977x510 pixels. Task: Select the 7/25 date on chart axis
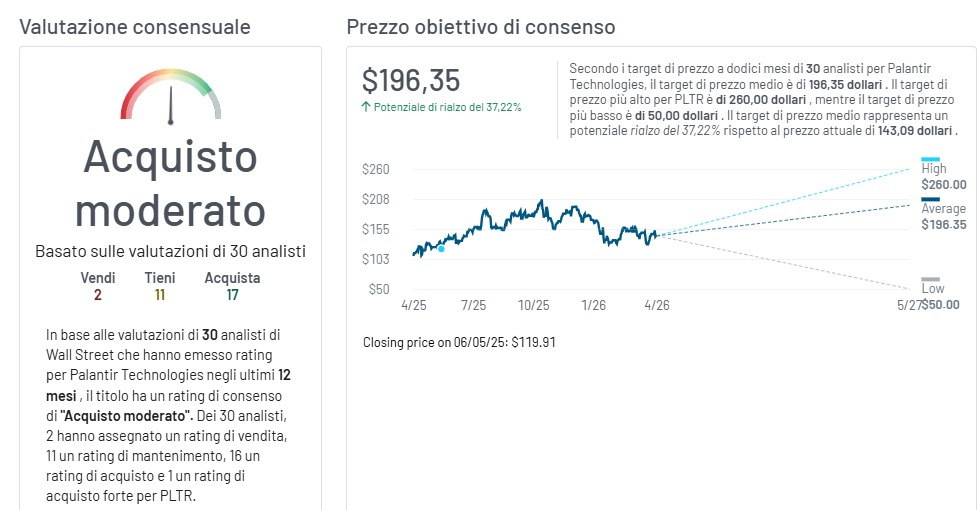(x=473, y=305)
